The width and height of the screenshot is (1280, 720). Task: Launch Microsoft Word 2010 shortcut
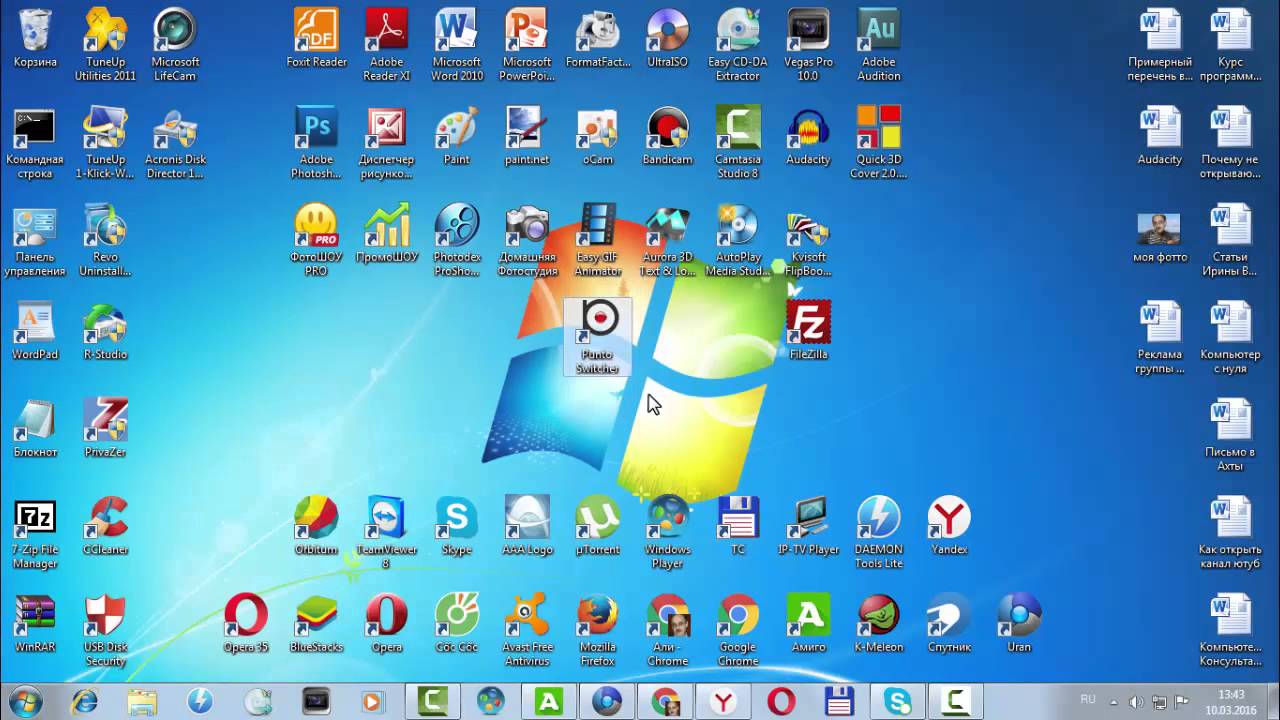pos(457,43)
